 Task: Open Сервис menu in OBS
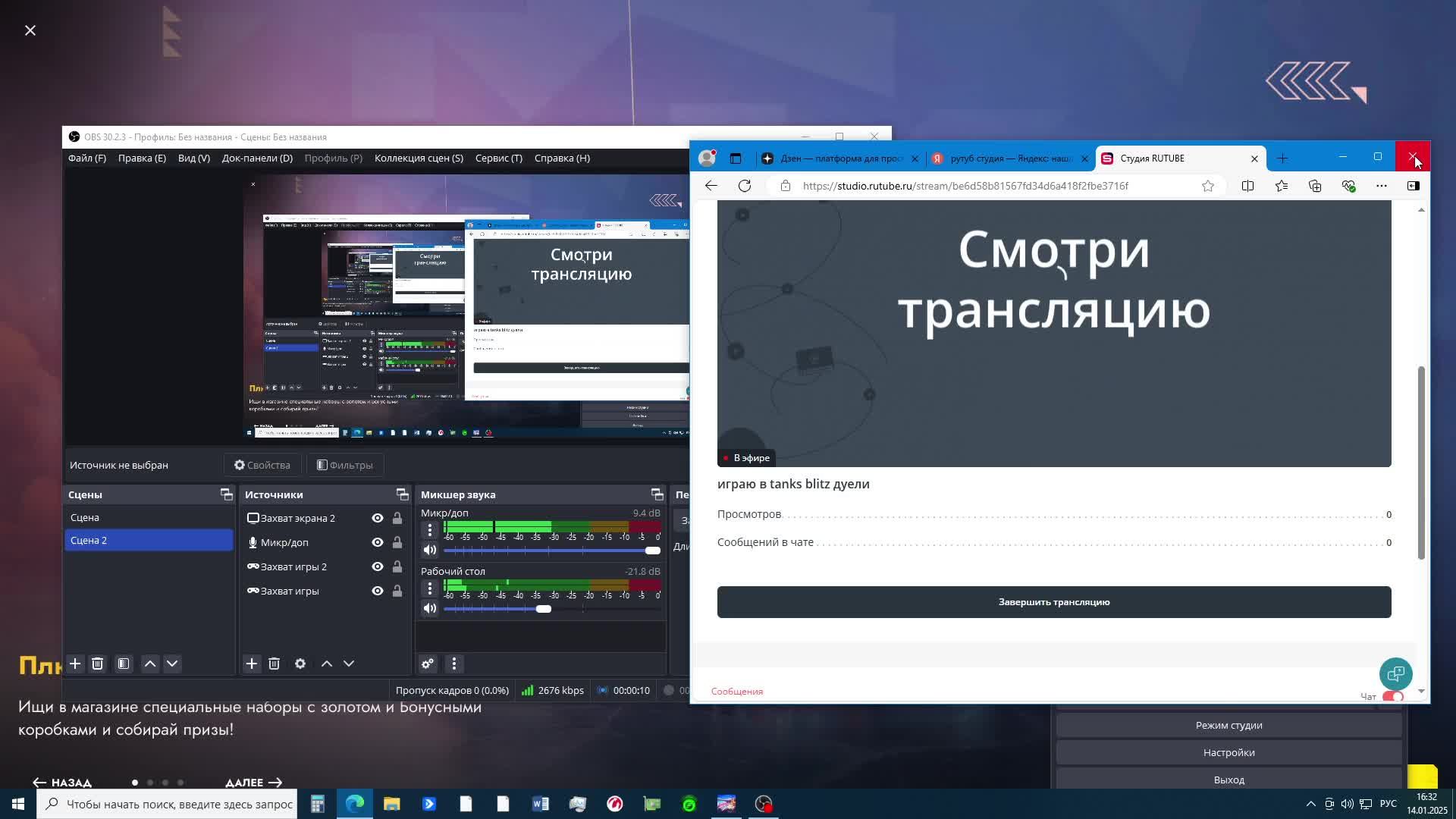(499, 158)
